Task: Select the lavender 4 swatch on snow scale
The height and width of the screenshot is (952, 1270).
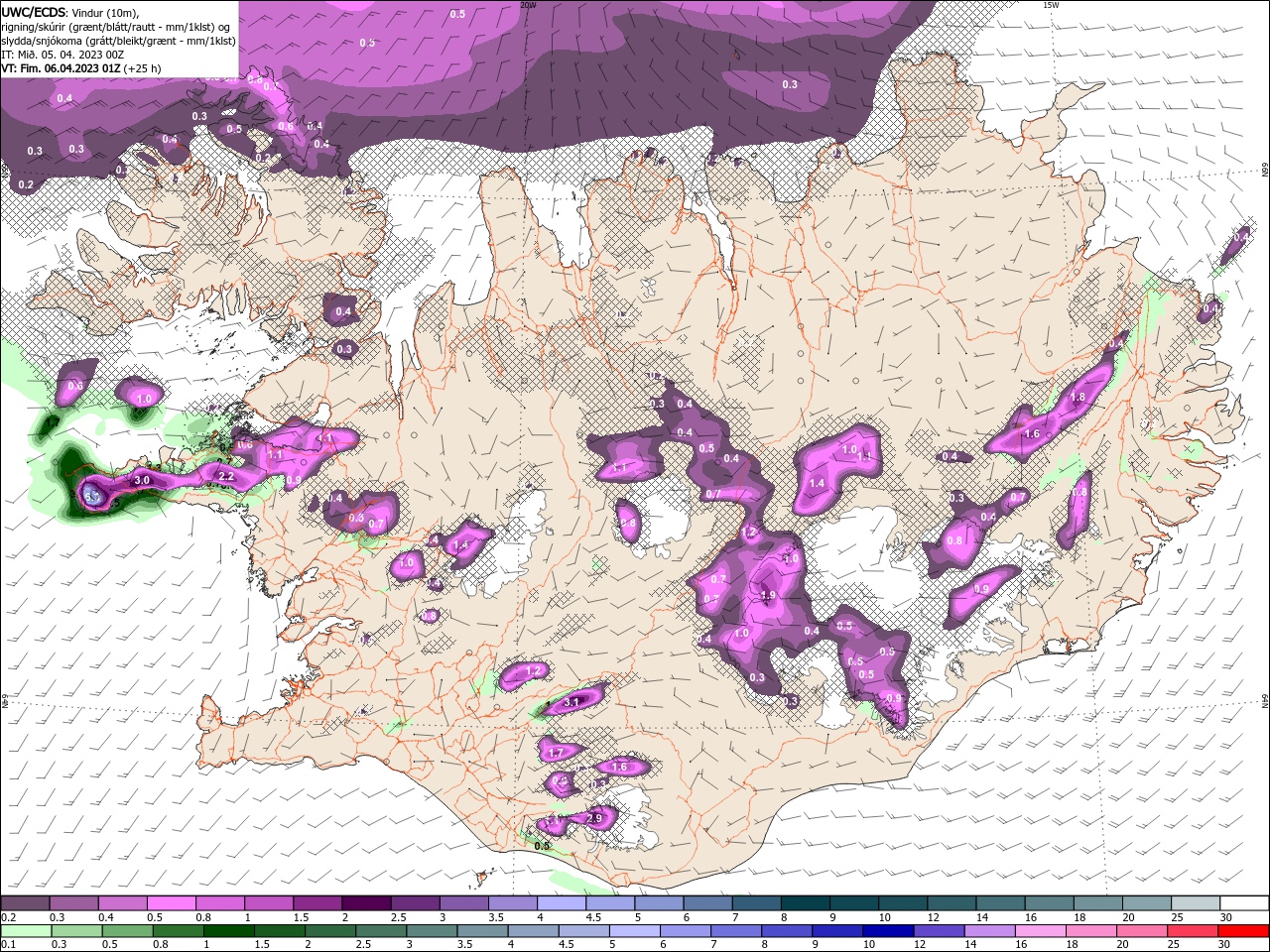Action: (562, 903)
